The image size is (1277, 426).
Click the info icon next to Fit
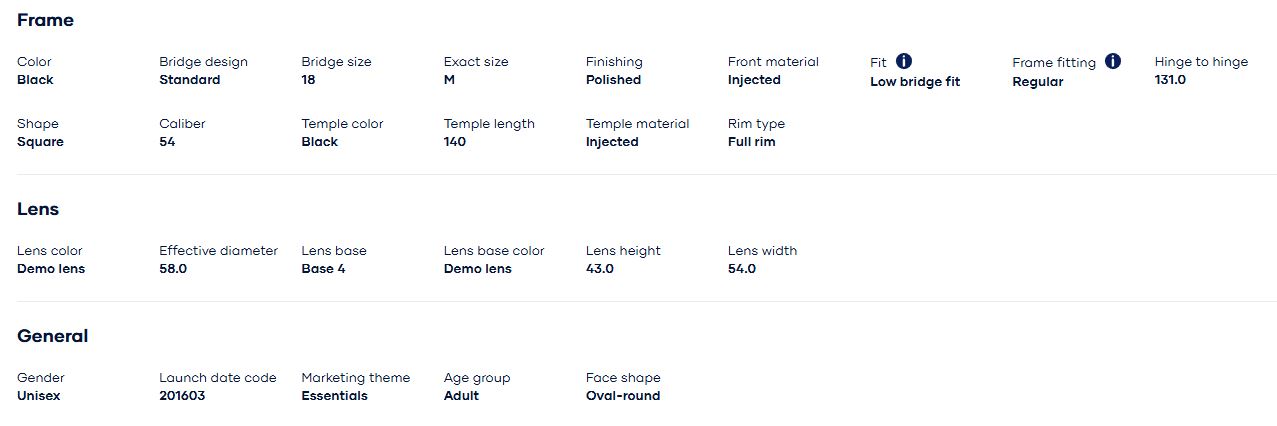[x=904, y=61]
